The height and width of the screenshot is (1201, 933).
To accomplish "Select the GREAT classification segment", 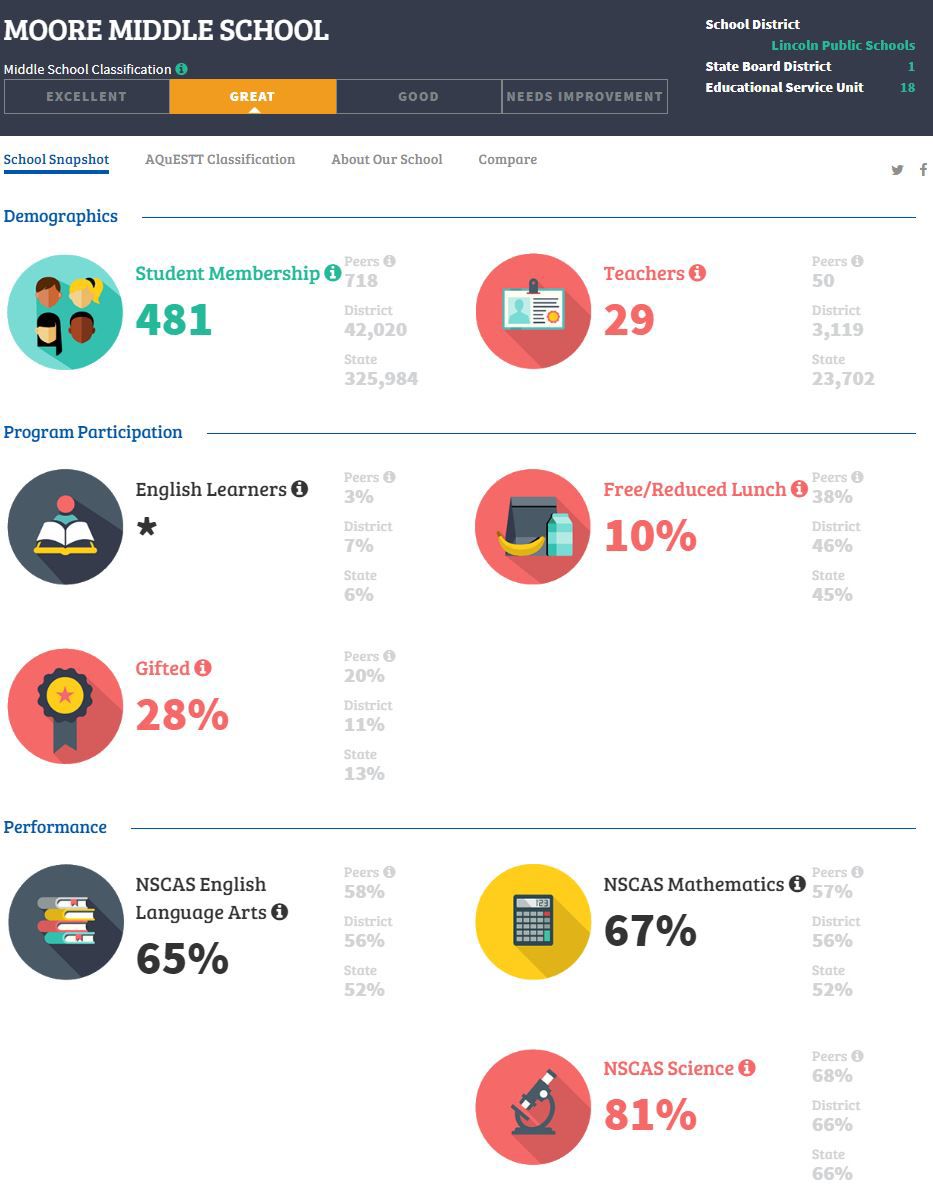I will point(253,97).
